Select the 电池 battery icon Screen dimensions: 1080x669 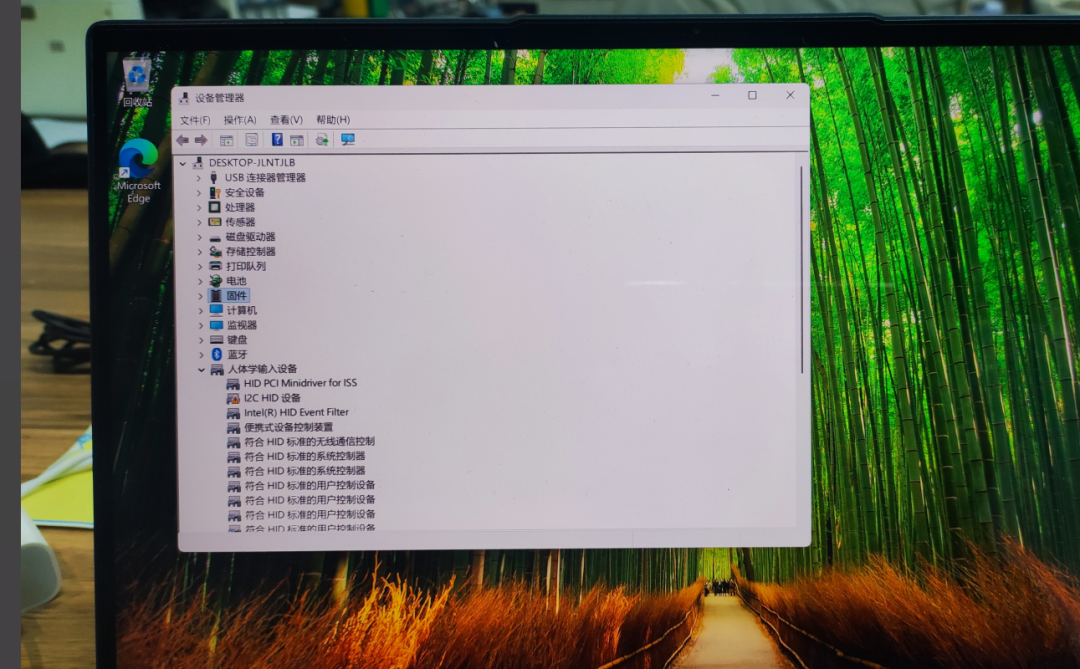point(216,281)
